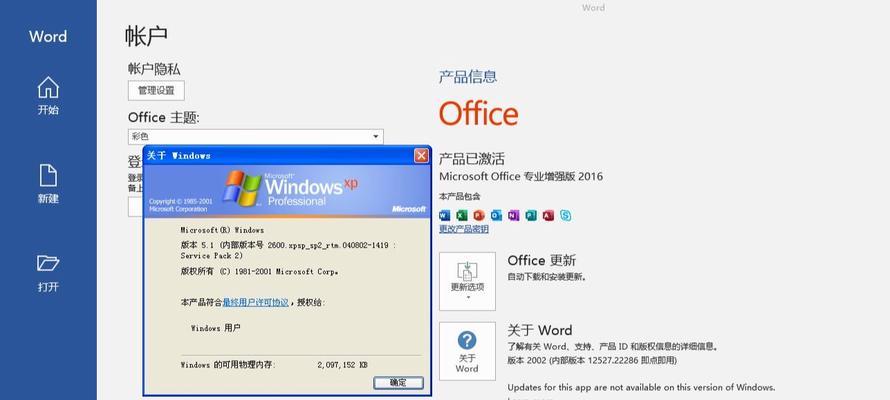Click the Access product icon
This screenshot has width=890, height=400.
click(x=548, y=215)
